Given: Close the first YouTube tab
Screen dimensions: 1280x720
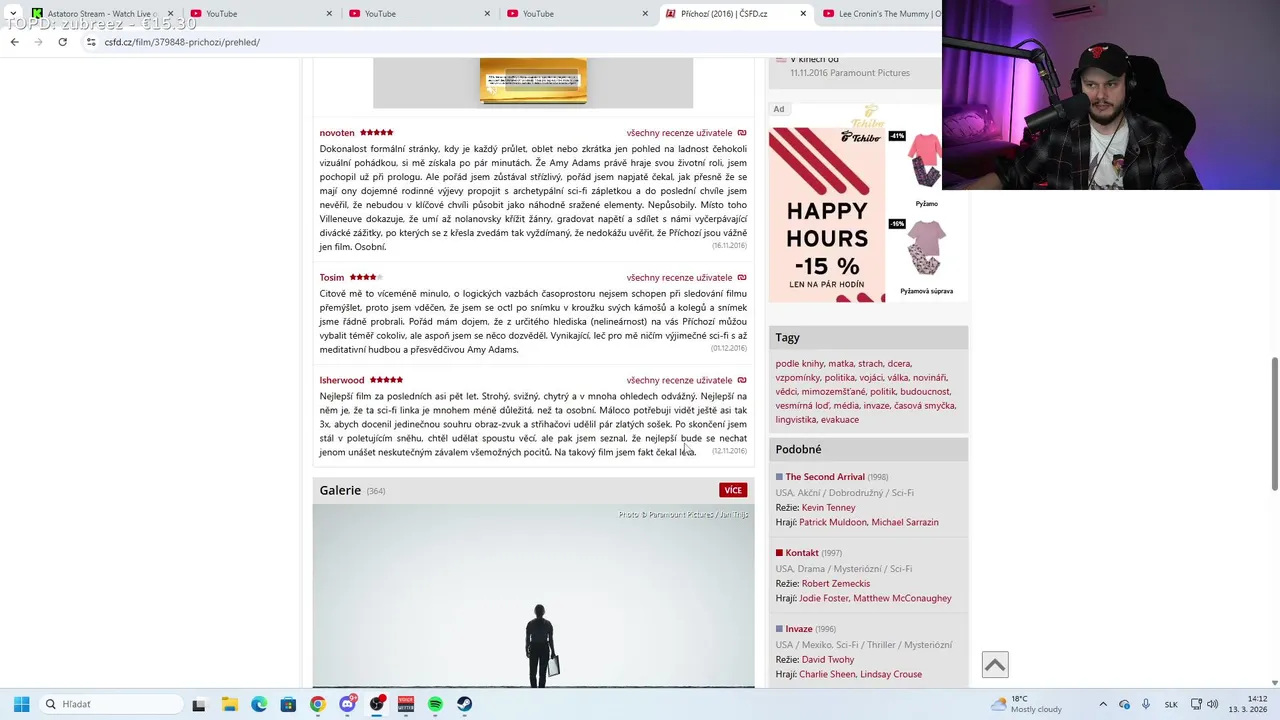Looking at the screenshot, I should point(329,13).
